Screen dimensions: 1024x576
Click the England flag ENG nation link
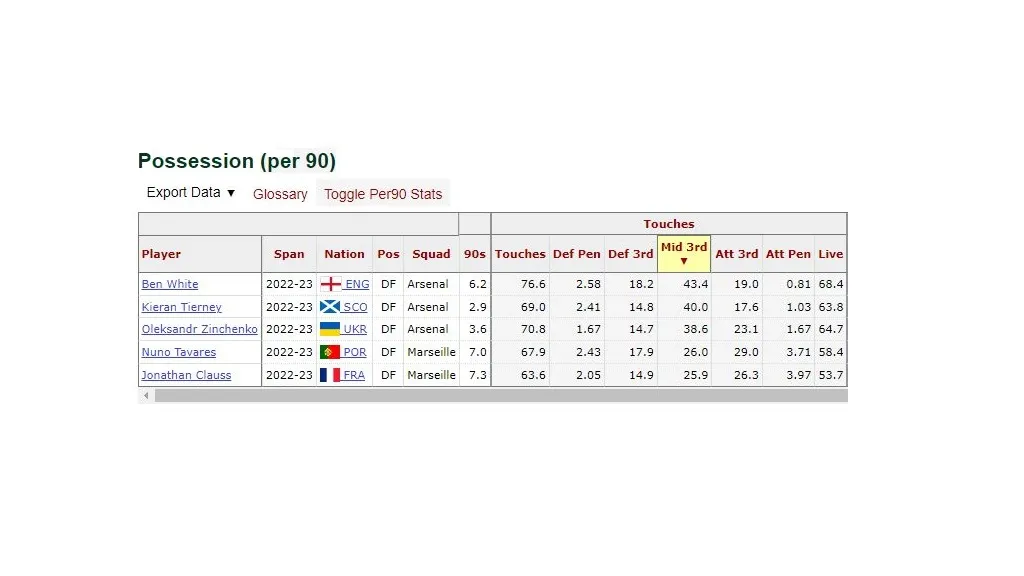[x=345, y=284]
